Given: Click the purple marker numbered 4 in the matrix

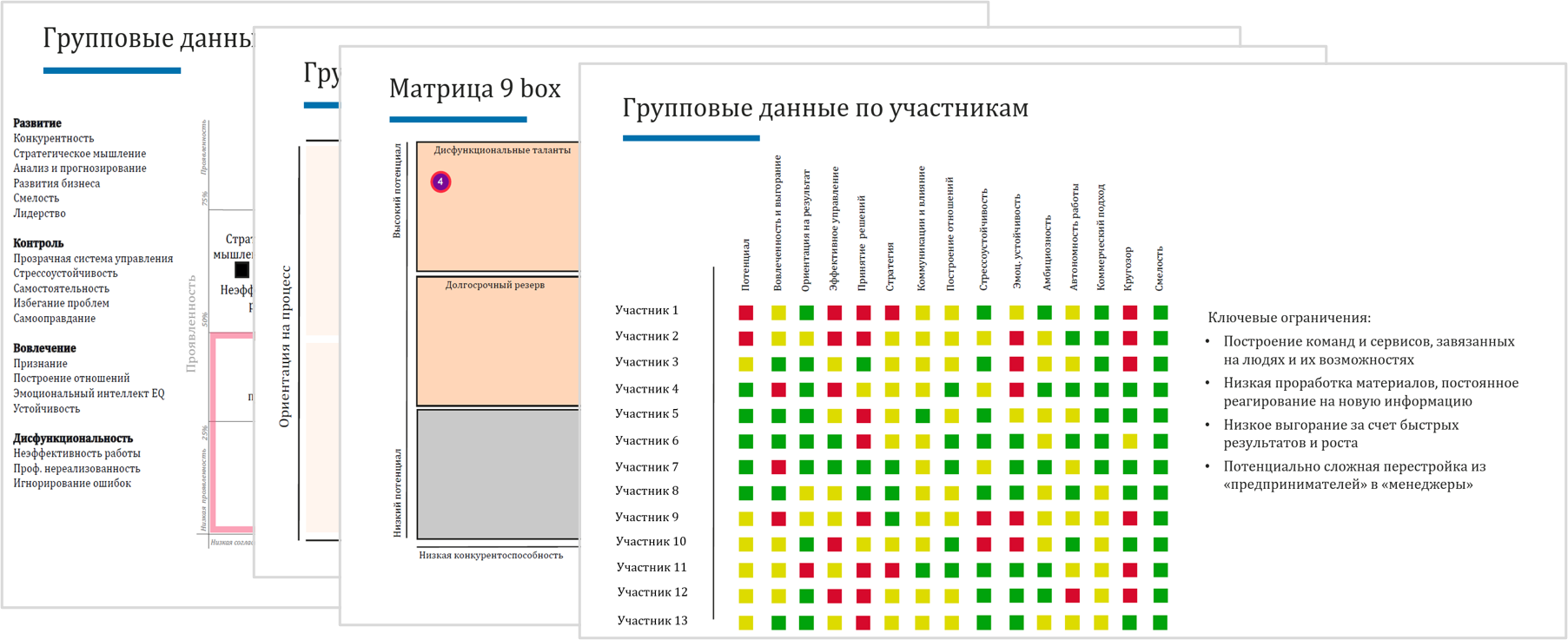Looking at the screenshot, I should [440, 181].
